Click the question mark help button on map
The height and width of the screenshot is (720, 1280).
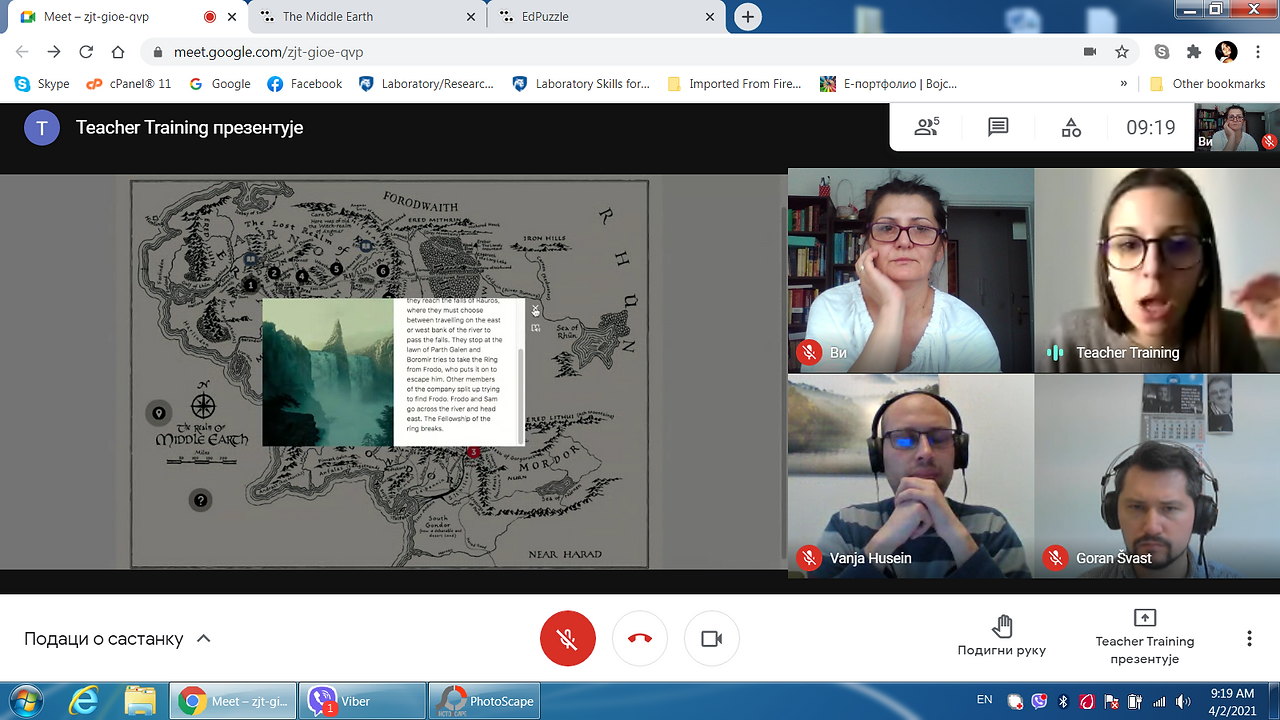[x=201, y=500]
